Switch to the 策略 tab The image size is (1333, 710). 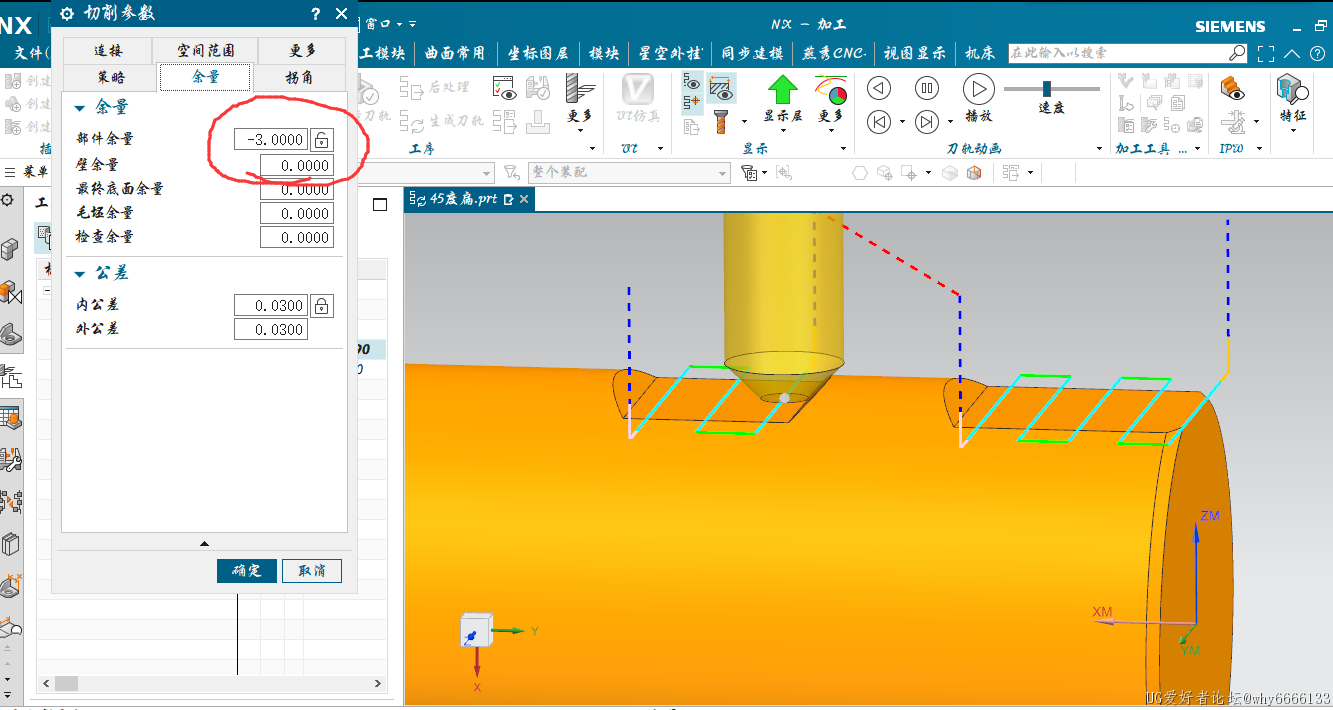pos(111,77)
